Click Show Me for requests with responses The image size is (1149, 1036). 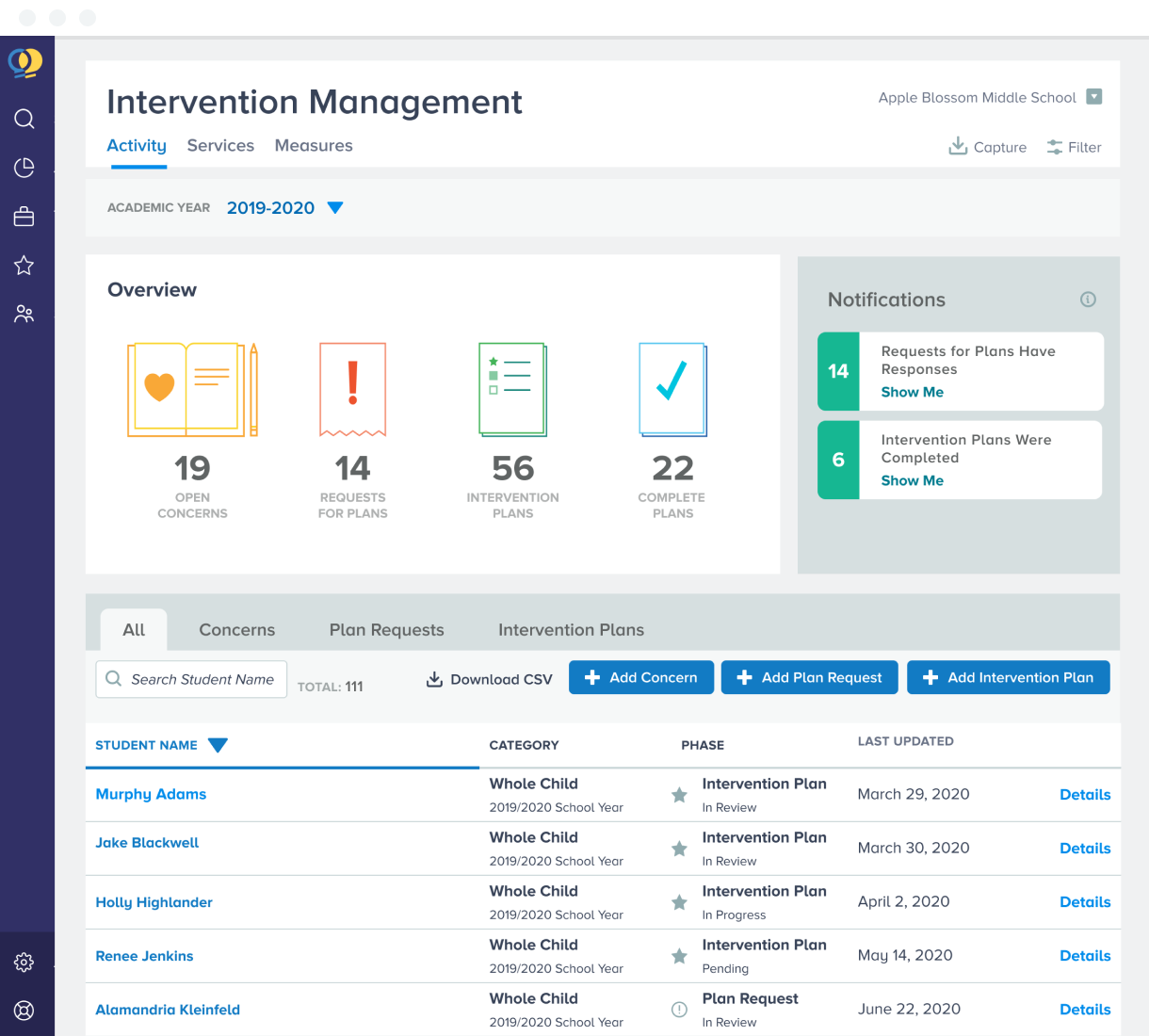[x=912, y=392]
